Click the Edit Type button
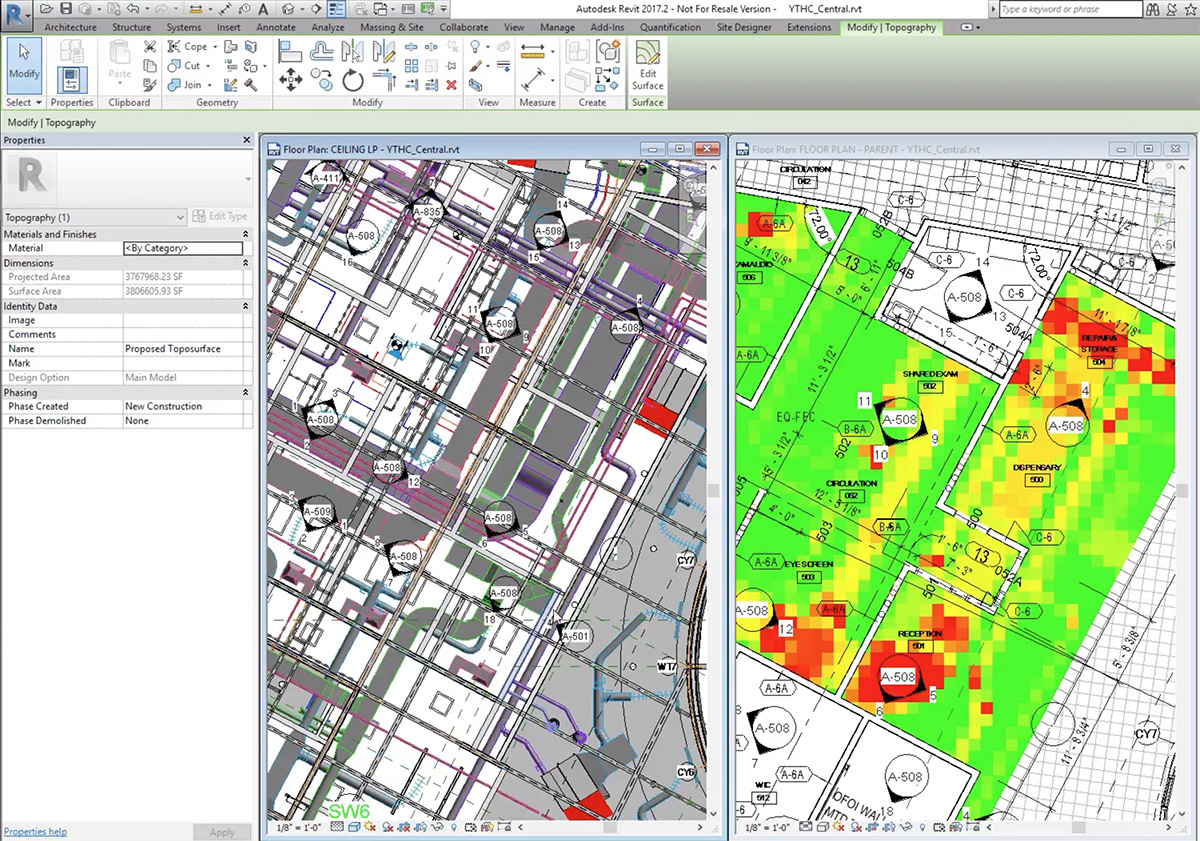This screenshot has height=841, width=1200. 220,217
